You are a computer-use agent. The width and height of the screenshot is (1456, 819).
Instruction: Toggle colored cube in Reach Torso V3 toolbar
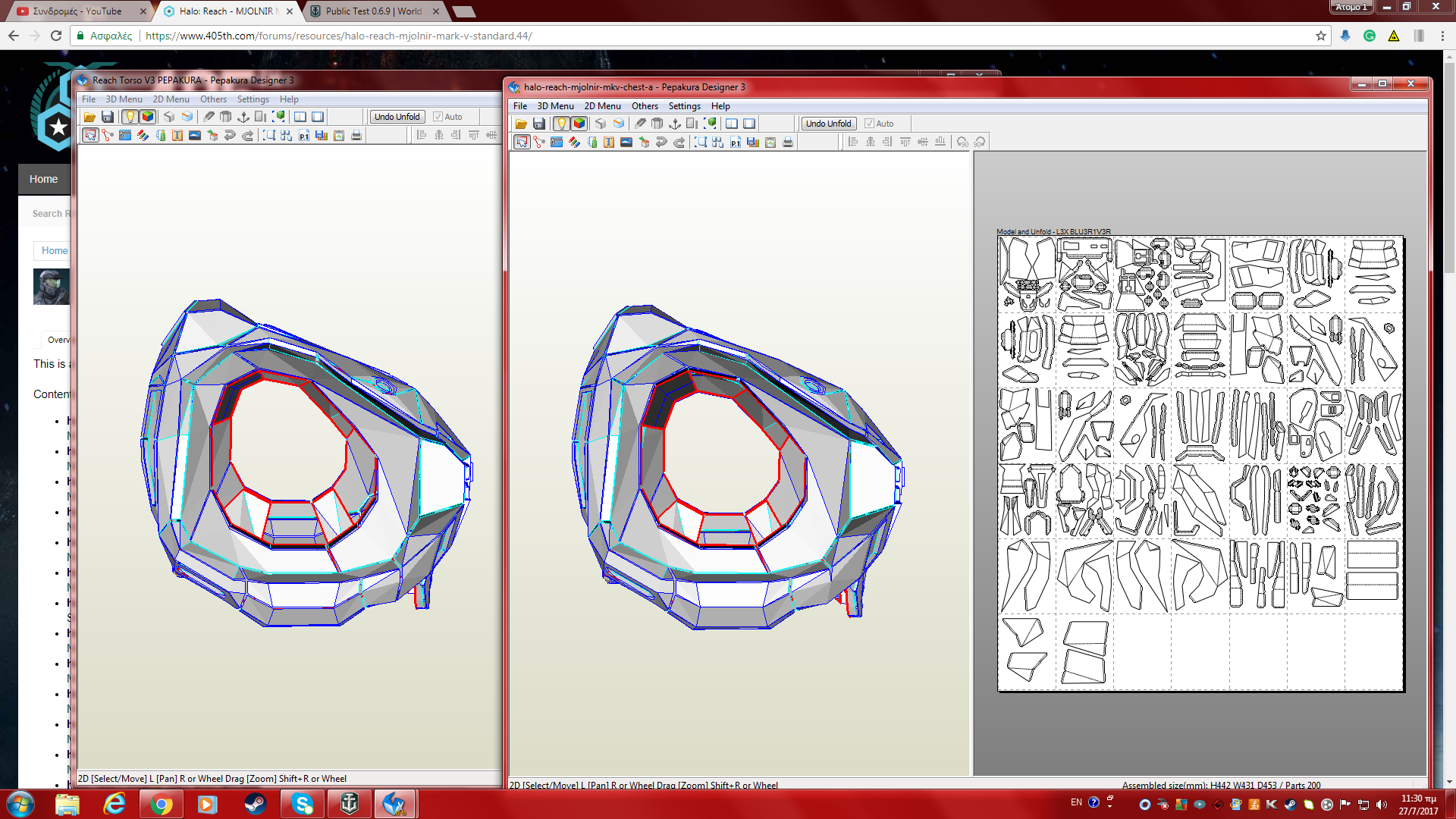(x=148, y=117)
